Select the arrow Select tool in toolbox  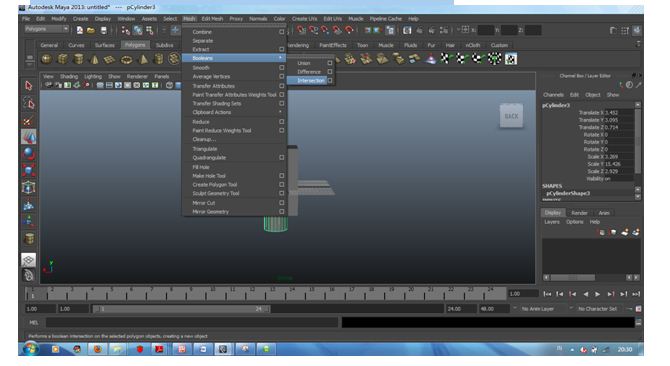coord(29,86)
